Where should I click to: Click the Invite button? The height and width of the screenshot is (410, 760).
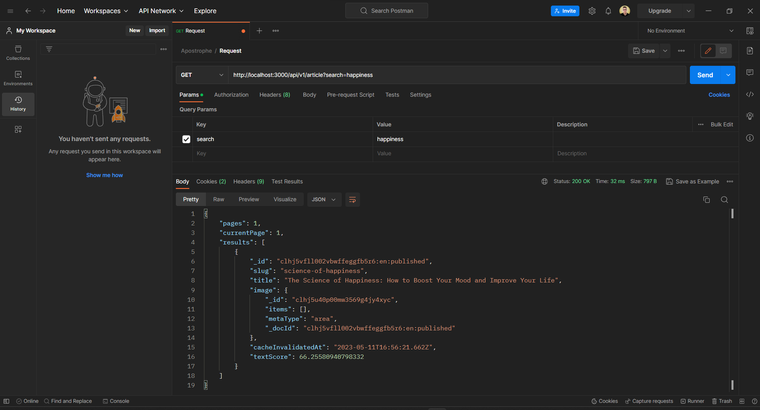tap(565, 11)
